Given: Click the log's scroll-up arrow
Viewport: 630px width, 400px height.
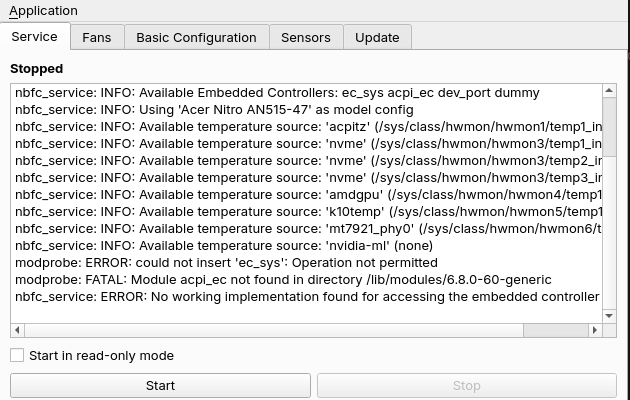Looking at the screenshot, I should 609,90.
